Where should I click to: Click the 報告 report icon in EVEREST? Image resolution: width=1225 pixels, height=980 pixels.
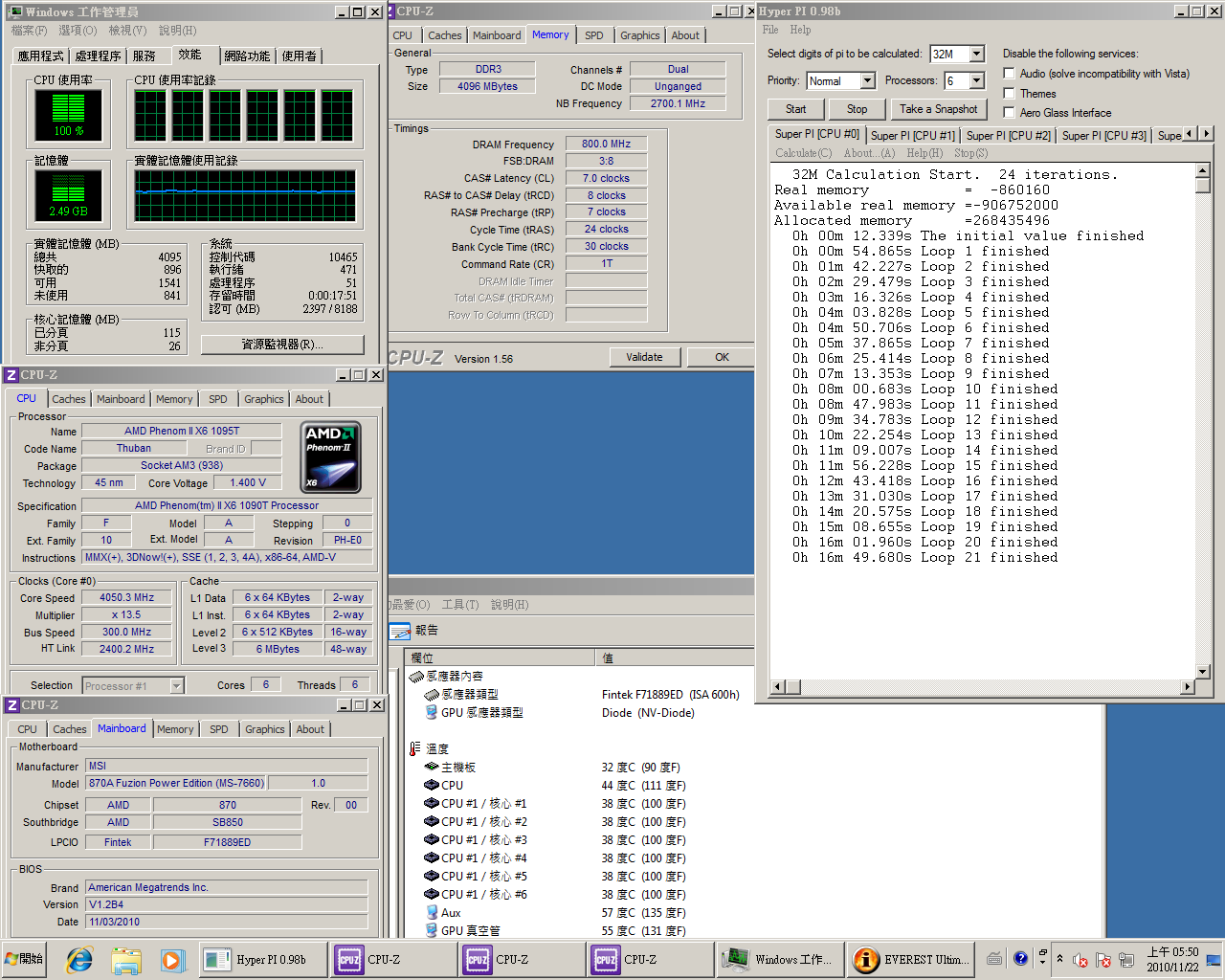click(x=400, y=631)
